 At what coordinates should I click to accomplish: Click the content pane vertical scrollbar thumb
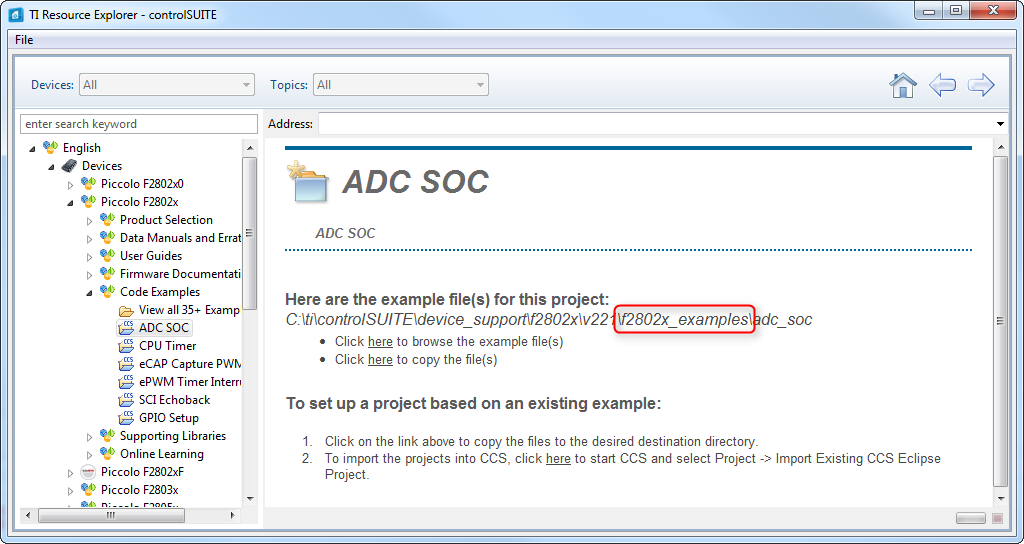[1000, 321]
